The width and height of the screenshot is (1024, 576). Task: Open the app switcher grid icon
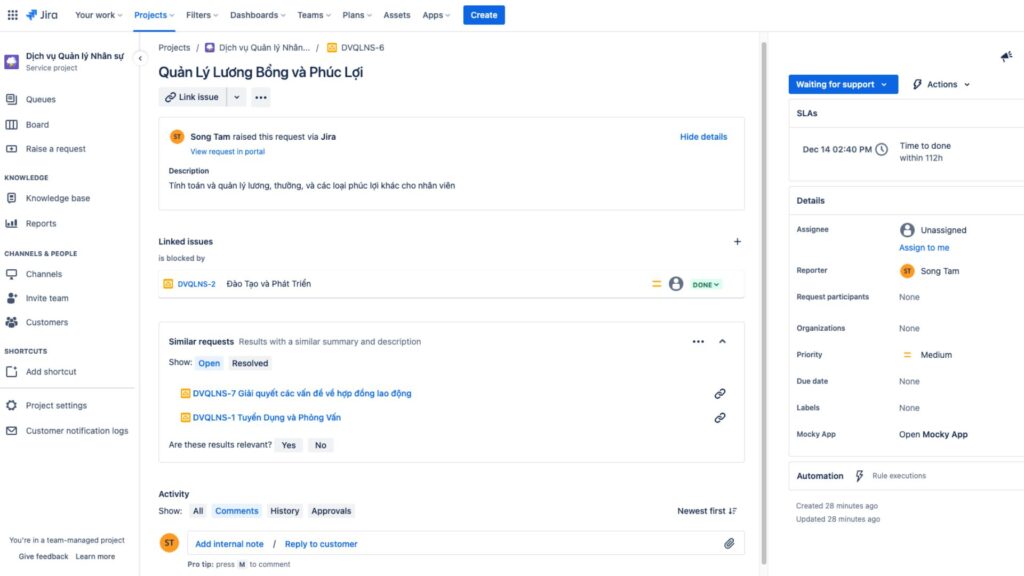[x=12, y=14]
